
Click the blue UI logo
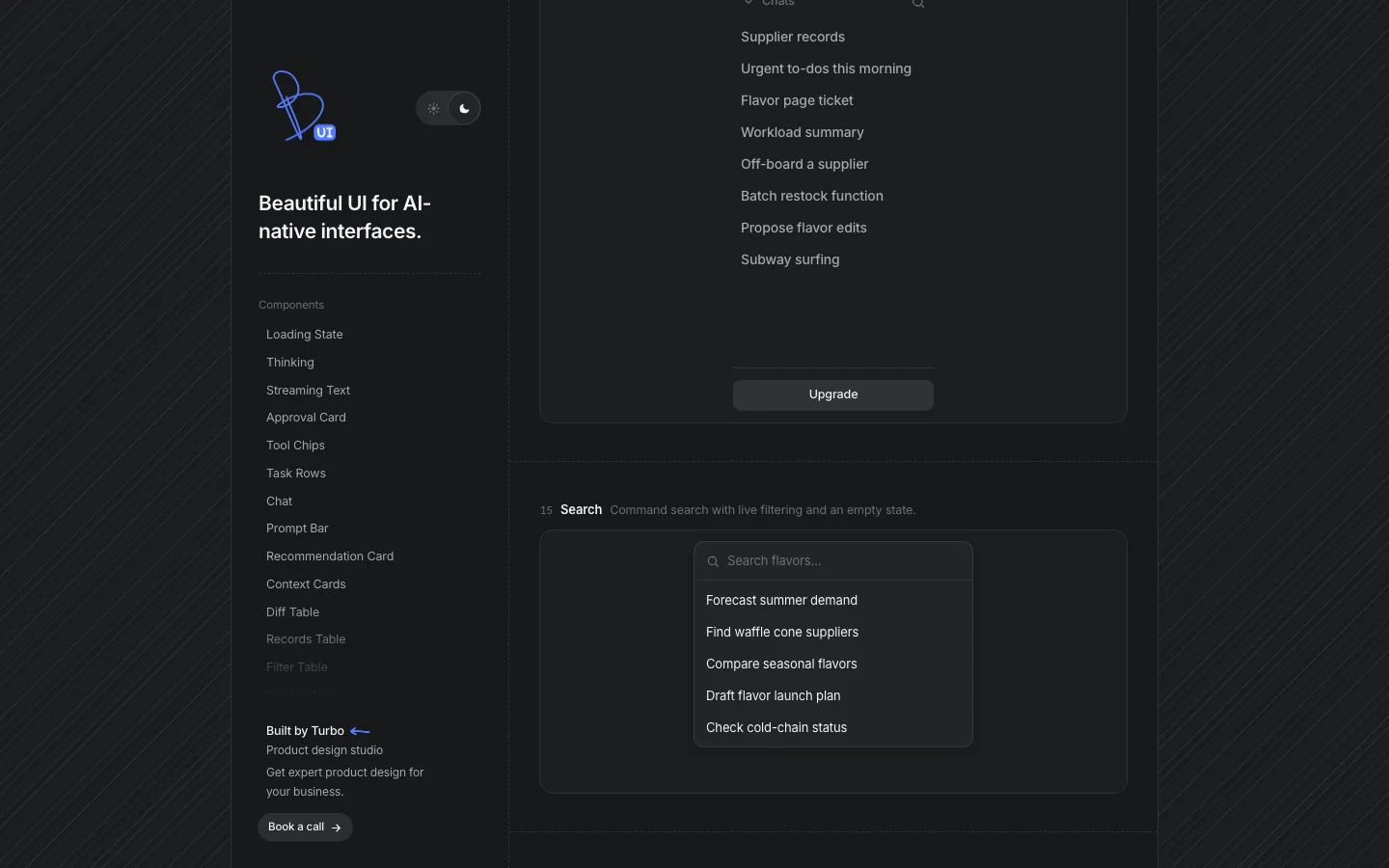tap(303, 106)
